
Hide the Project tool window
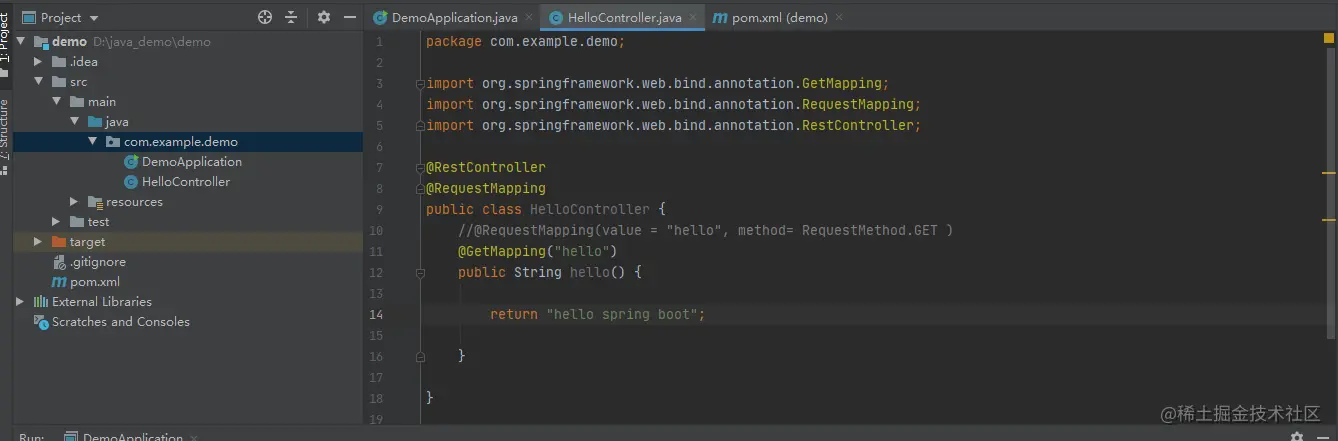tap(349, 17)
